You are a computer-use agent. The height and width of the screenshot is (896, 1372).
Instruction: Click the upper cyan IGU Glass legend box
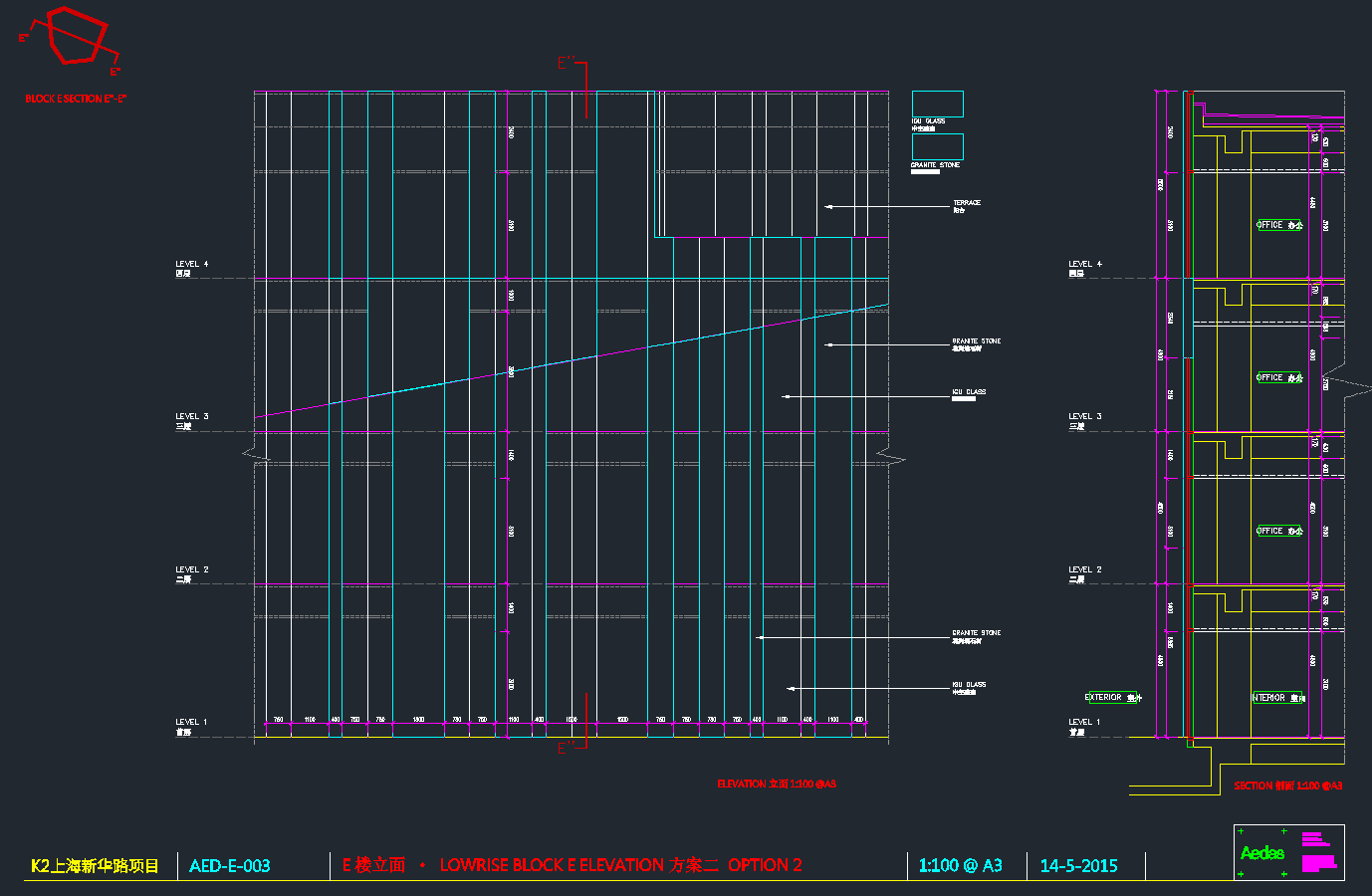pos(937,104)
